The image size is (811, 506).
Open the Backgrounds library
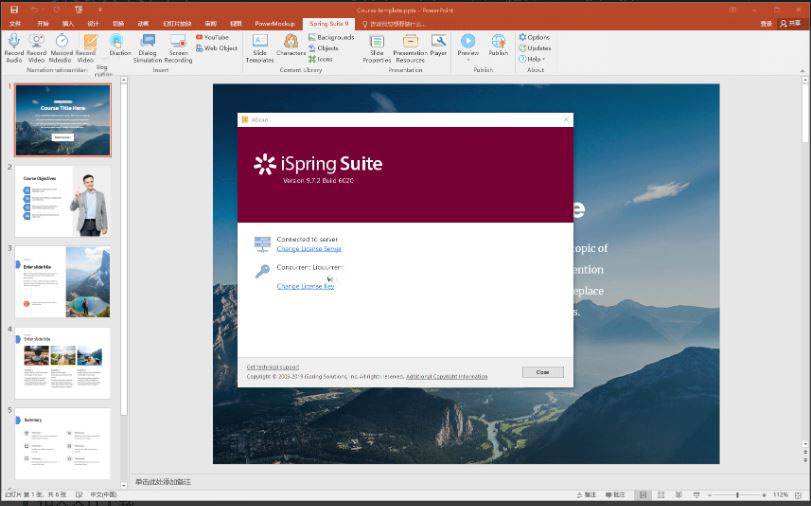point(331,37)
